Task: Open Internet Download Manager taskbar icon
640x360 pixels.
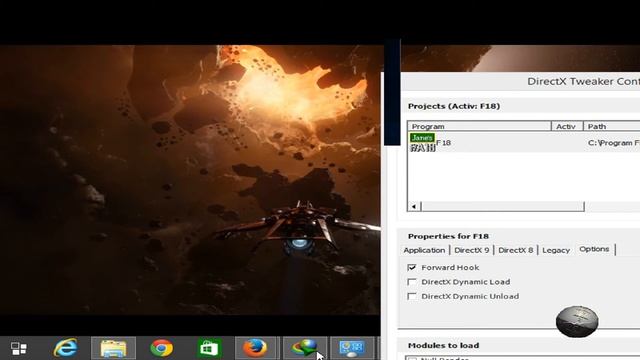Action: tap(304, 348)
